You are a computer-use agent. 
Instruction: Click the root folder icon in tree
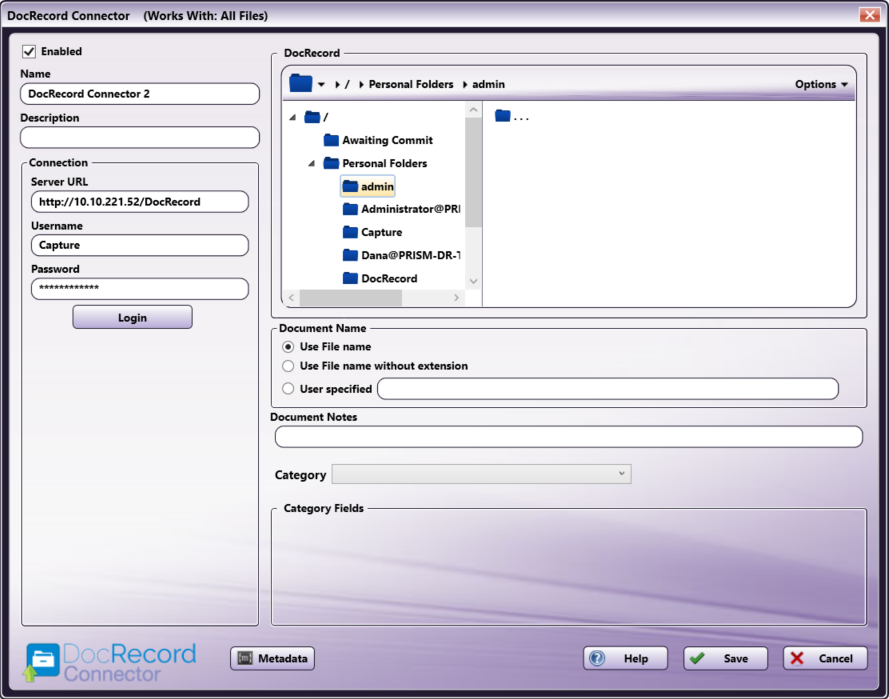click(x=312, y=117)
